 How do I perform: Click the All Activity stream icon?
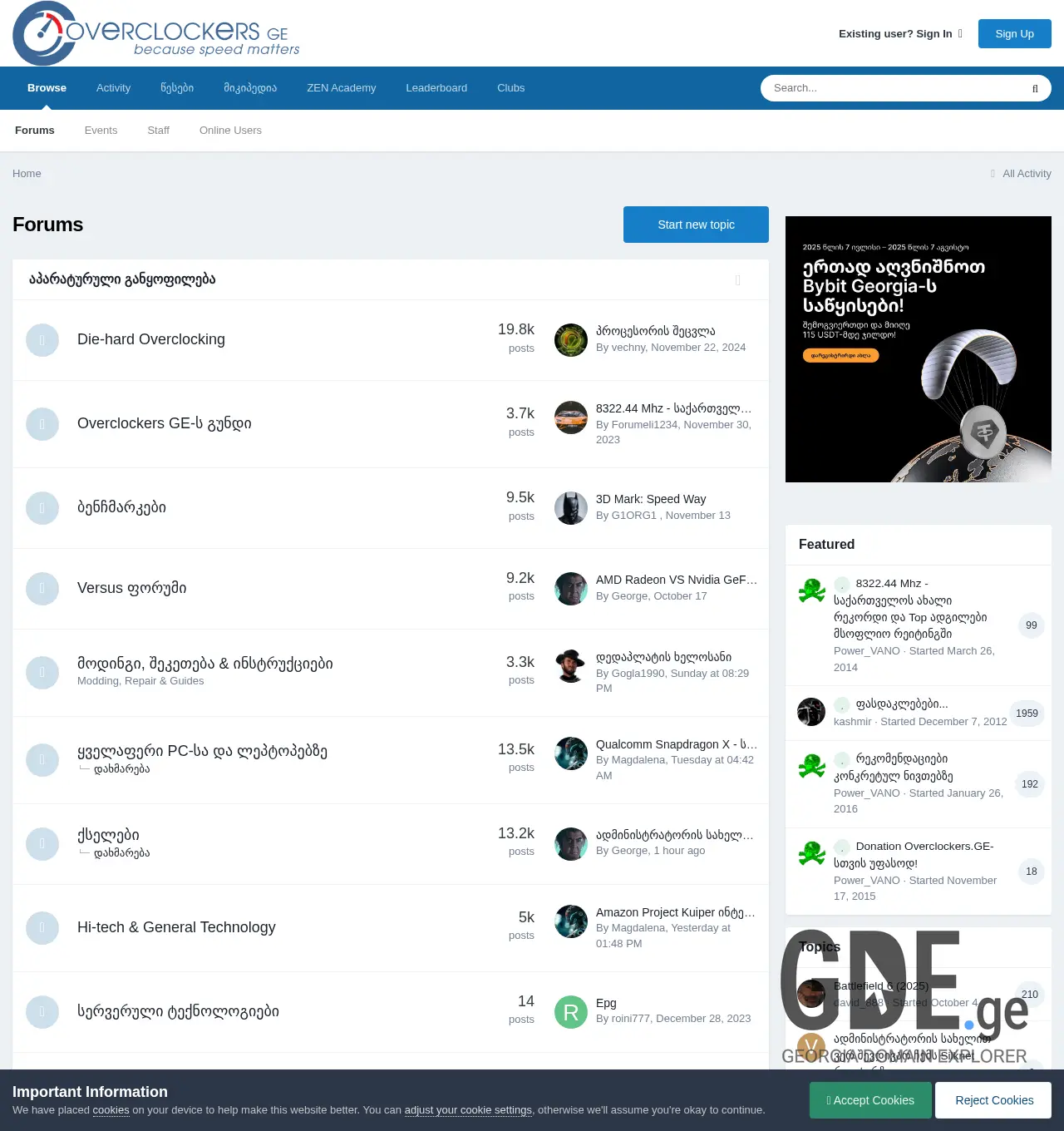coord(993,173)
